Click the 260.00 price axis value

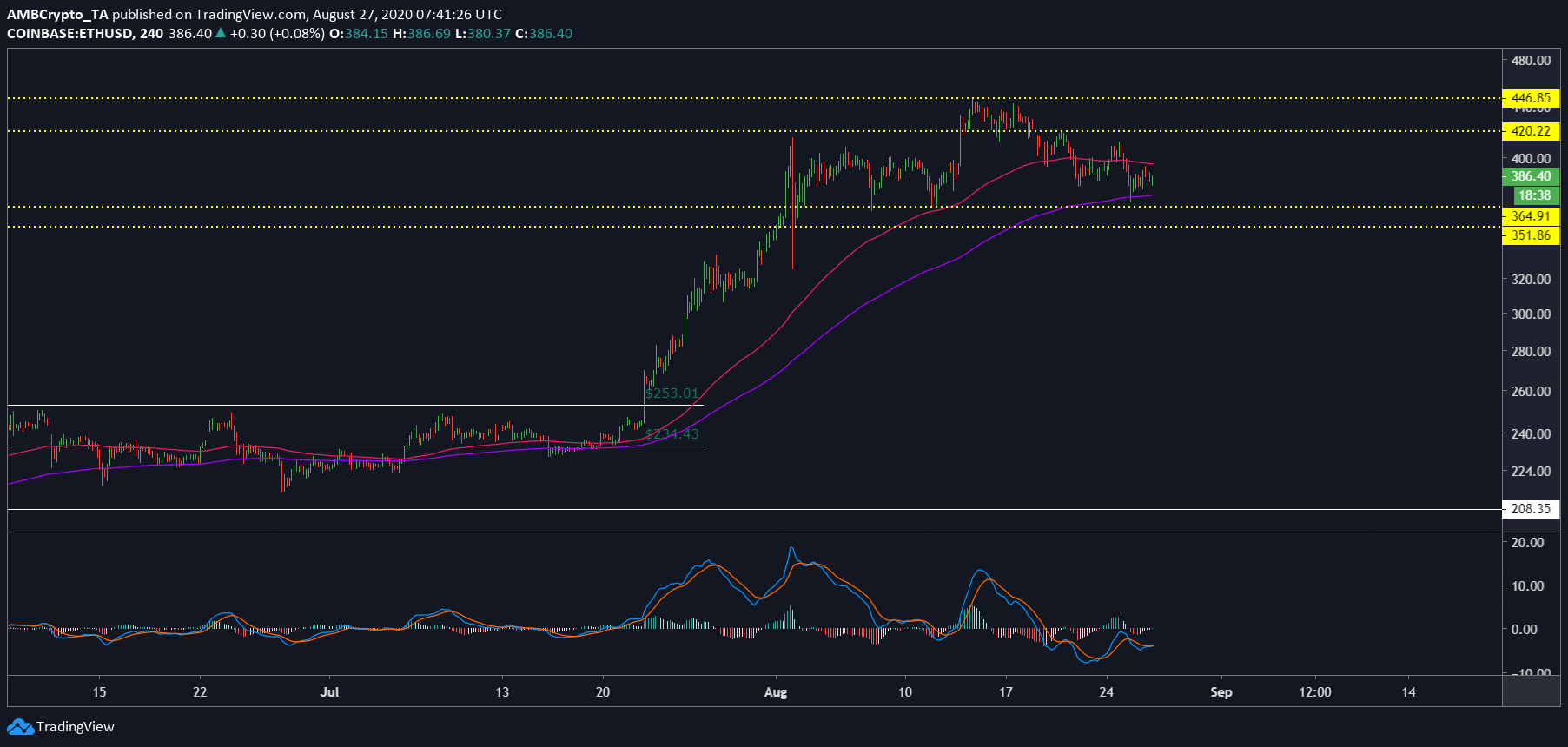[x=1531, y=391]
